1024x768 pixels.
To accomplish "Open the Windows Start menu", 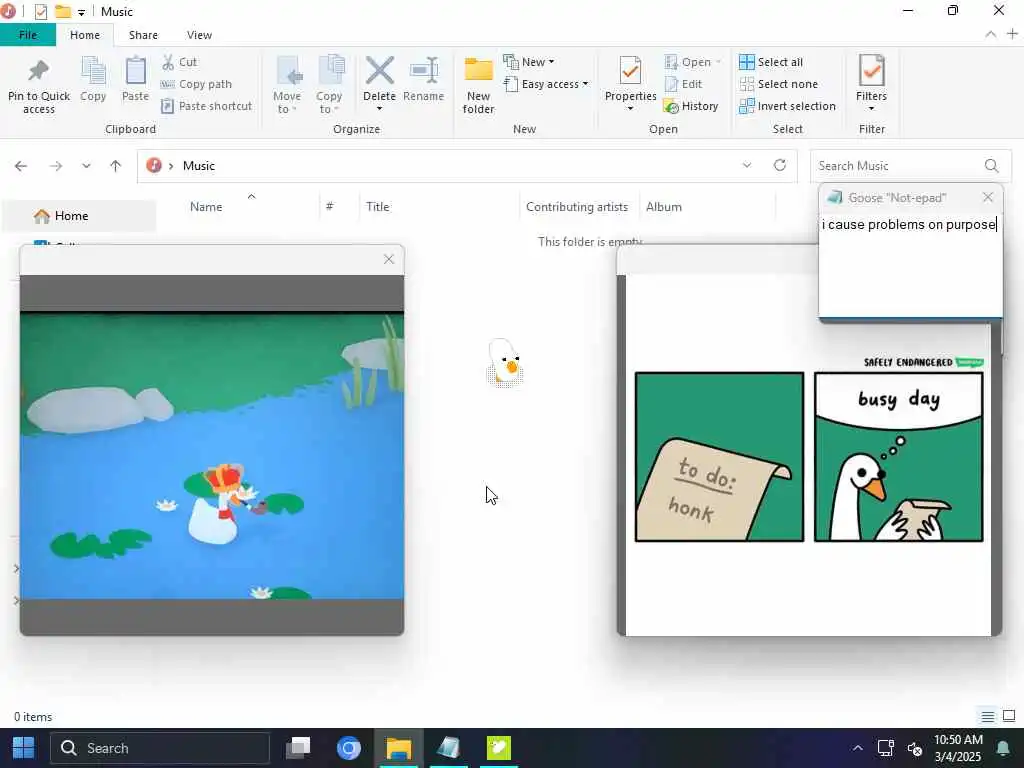I will pyautogui.click(x=24, y=748).
